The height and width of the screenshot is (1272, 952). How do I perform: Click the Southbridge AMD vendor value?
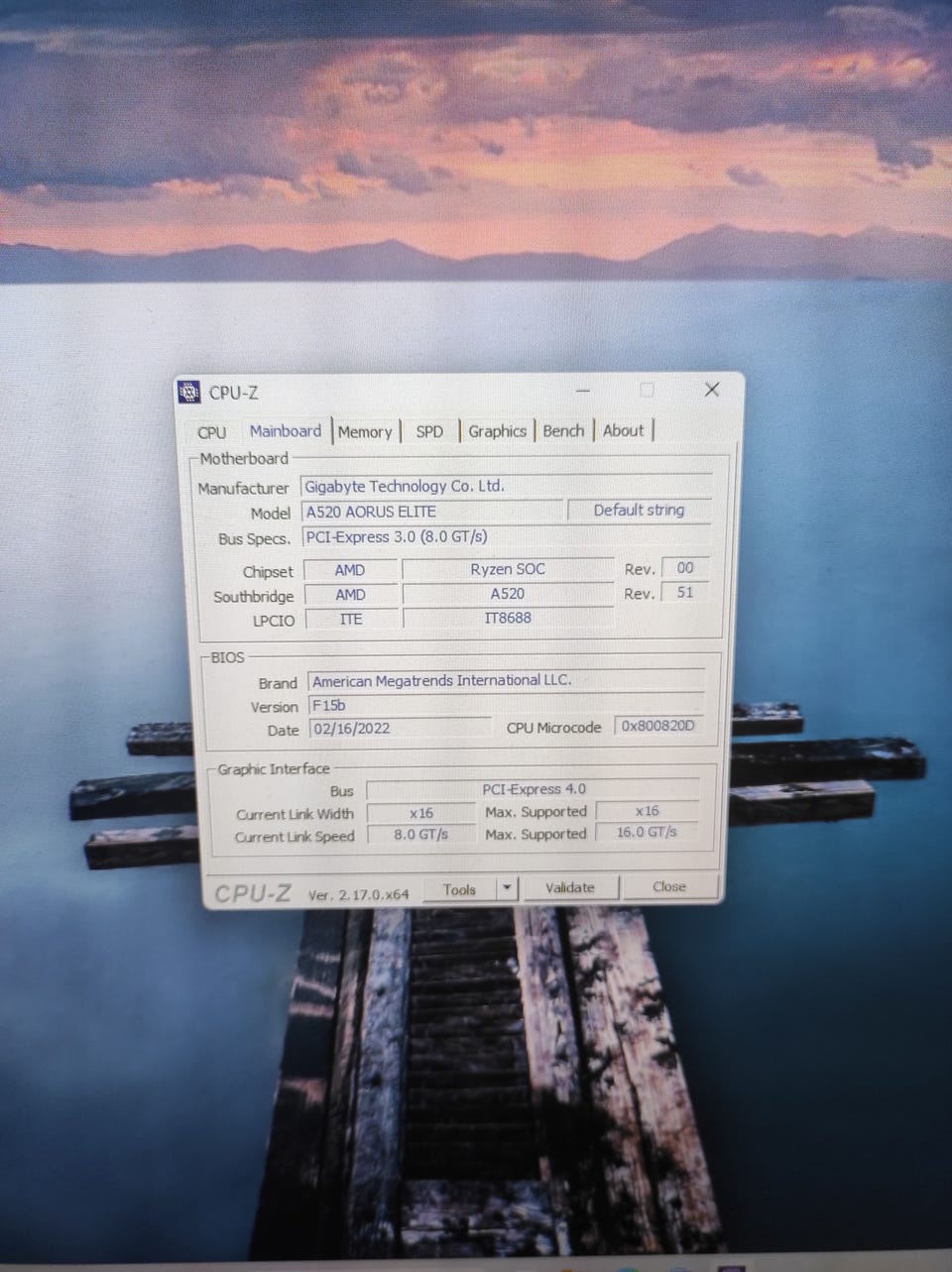pos(350,595)
